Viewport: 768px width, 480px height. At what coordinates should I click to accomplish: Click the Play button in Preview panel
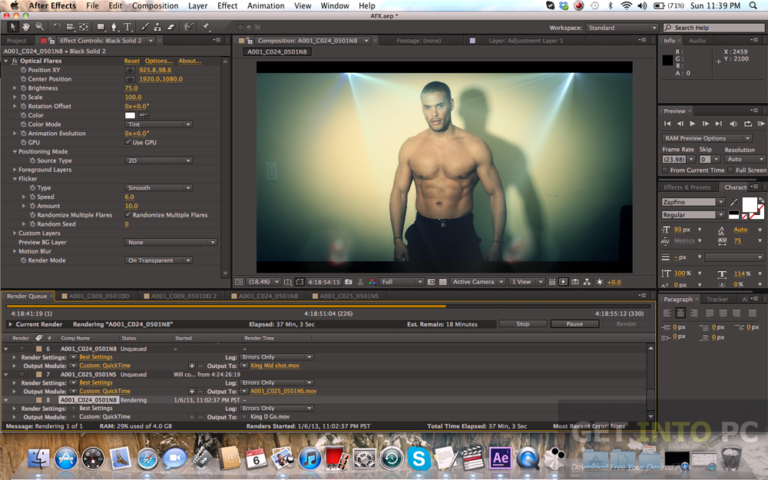(693, 124)
